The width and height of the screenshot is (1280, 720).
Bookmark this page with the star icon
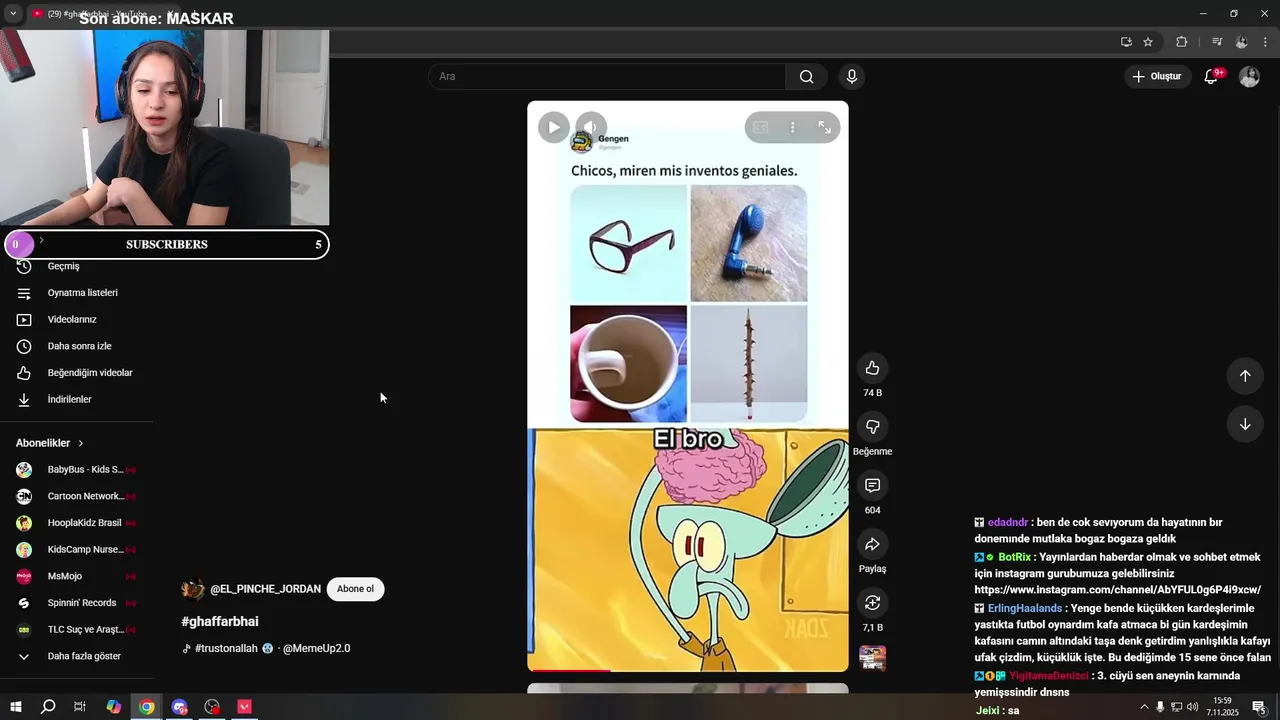pos(1148,42)
